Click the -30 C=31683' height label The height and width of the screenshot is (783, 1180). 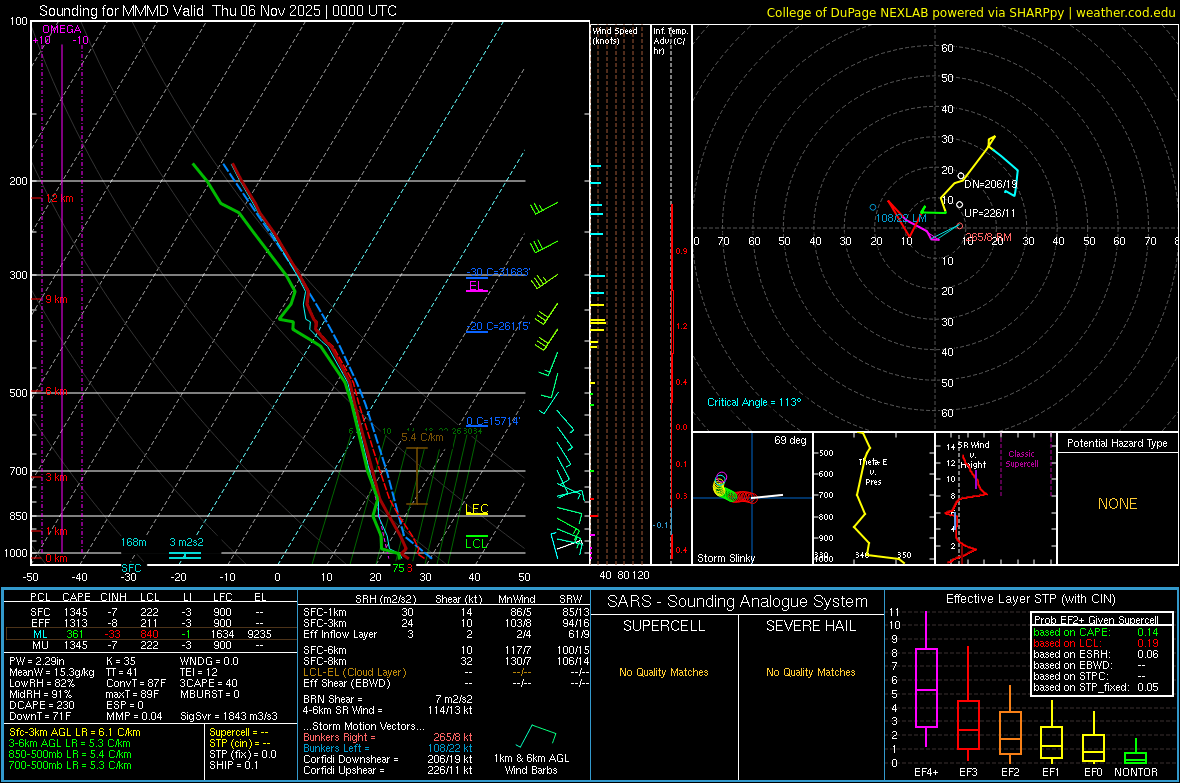(498, 272)
